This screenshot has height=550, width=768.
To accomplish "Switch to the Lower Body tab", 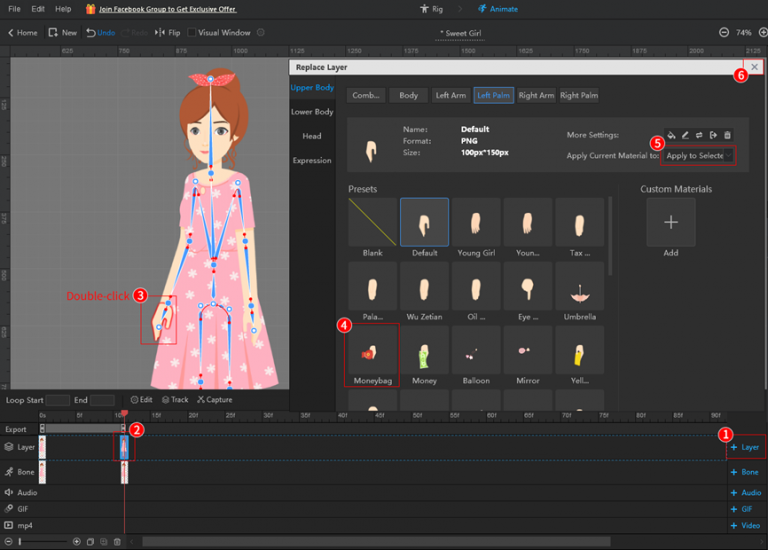I will point(312,112).
